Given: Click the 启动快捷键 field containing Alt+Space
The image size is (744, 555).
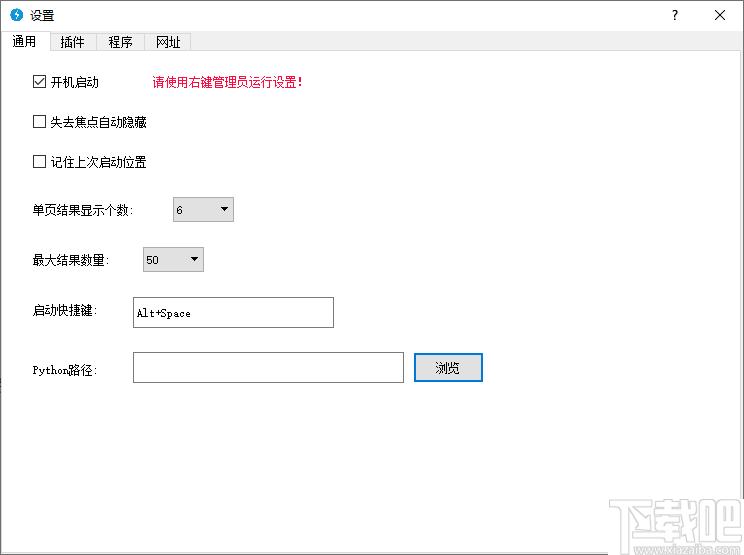Looking at the screenshot, I should pyautogui.click(x=233, y=313).
